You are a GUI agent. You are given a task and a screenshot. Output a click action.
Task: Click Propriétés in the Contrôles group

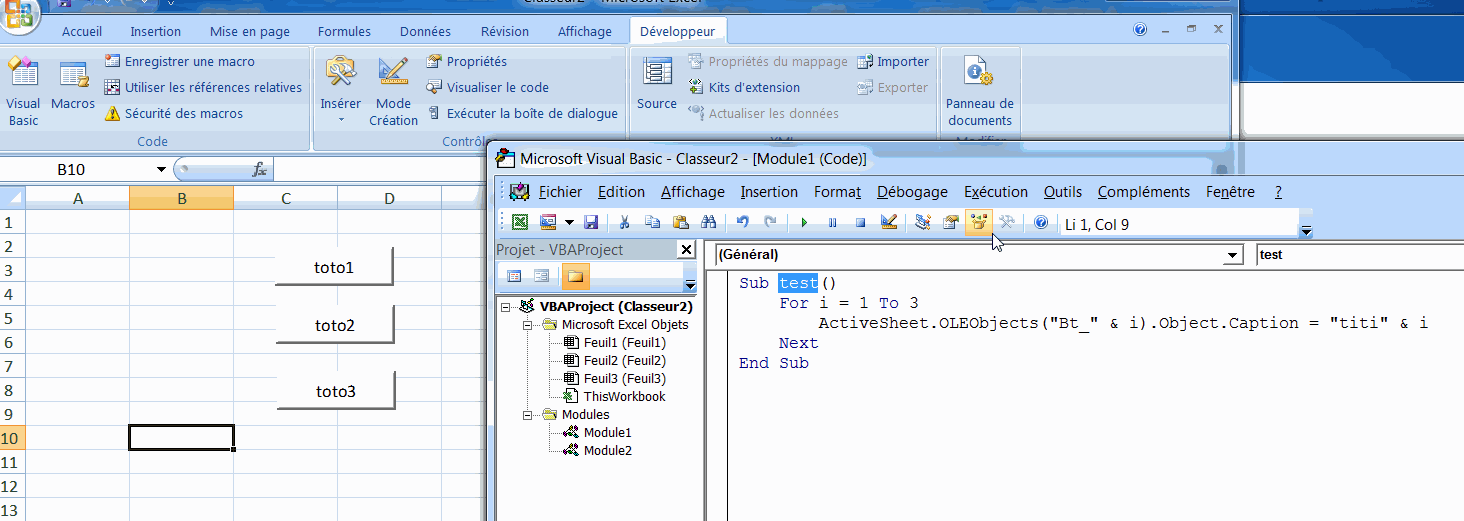[x=466, y=61]
